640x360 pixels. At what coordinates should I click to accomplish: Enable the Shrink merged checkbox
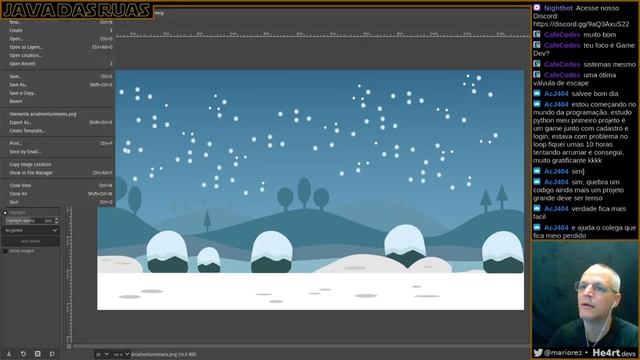[5, 251]
